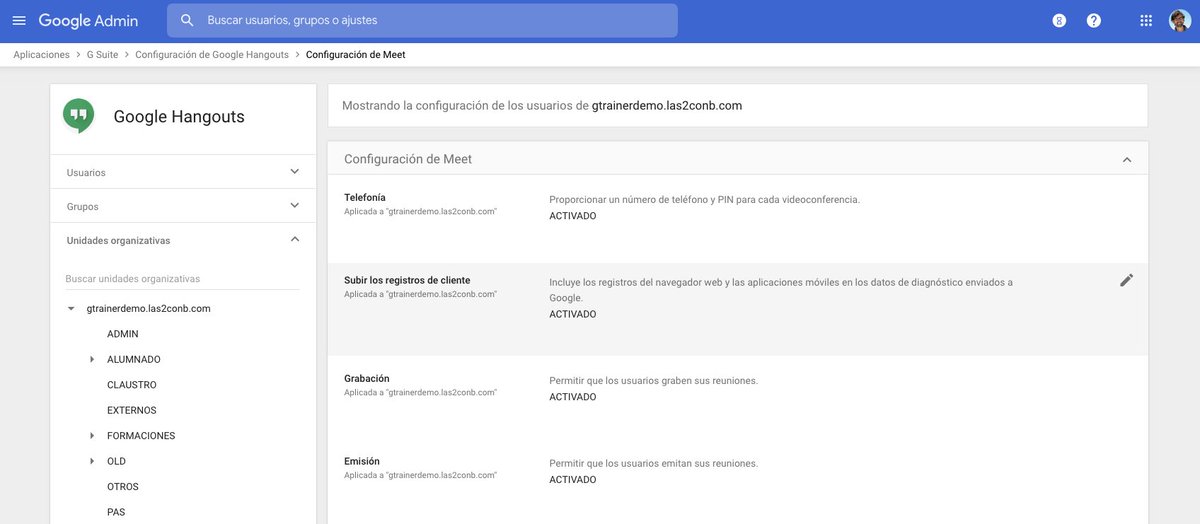
Task: Open Configuración de Google Hangouts breadcrumb
Action: click(212, 55)
